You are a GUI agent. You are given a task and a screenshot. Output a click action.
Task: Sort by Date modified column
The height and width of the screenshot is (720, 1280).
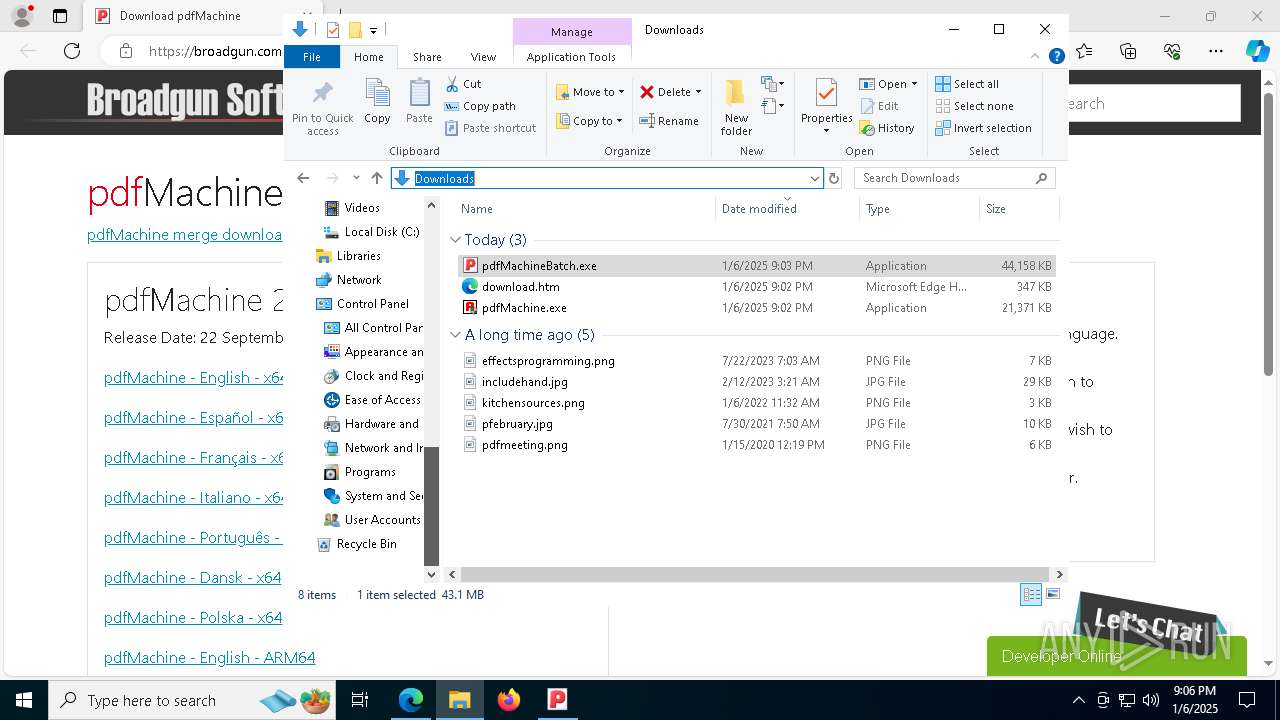[787, 209]
